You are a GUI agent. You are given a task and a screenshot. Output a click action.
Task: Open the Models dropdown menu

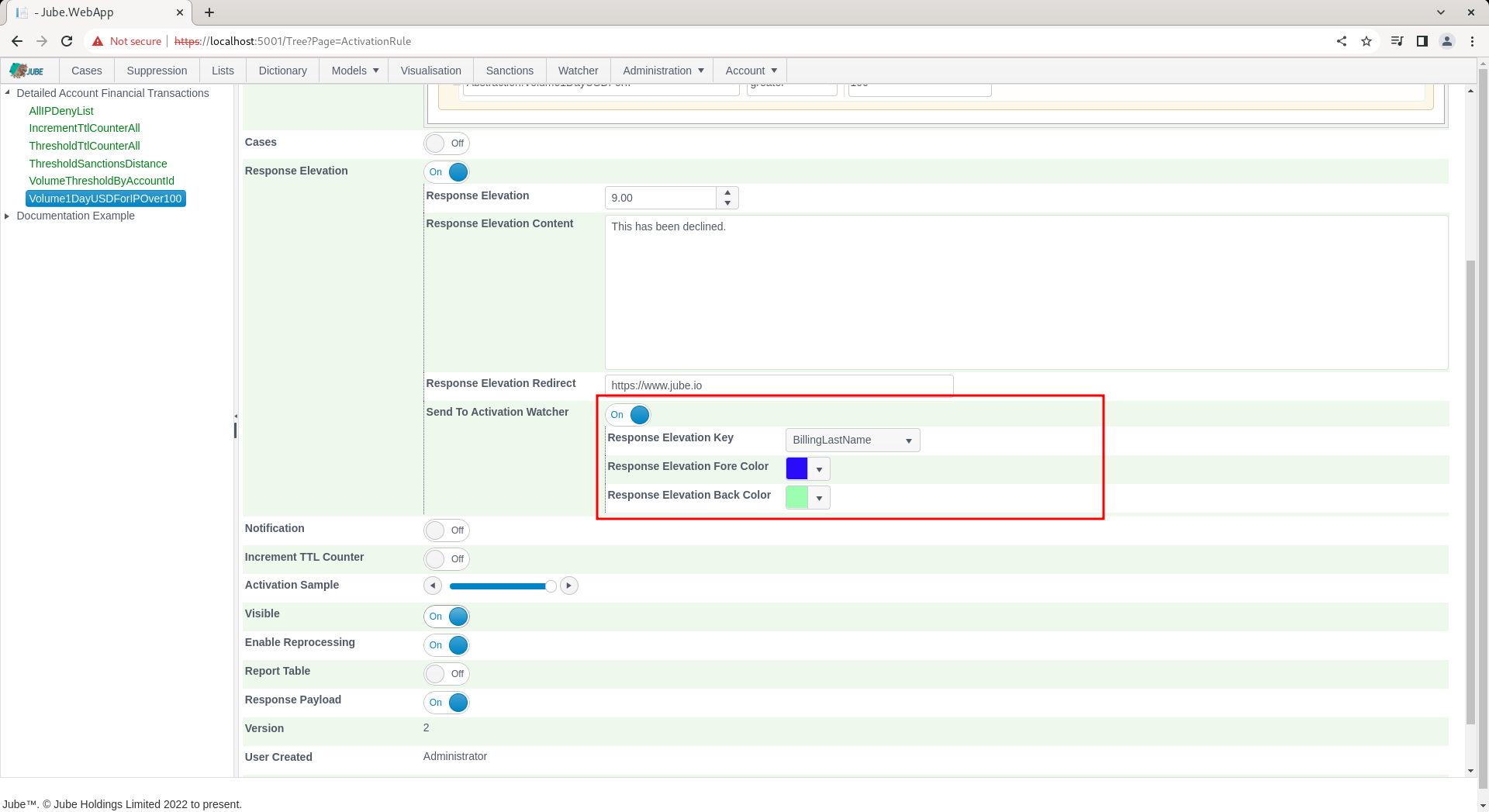tap(354, 71)
